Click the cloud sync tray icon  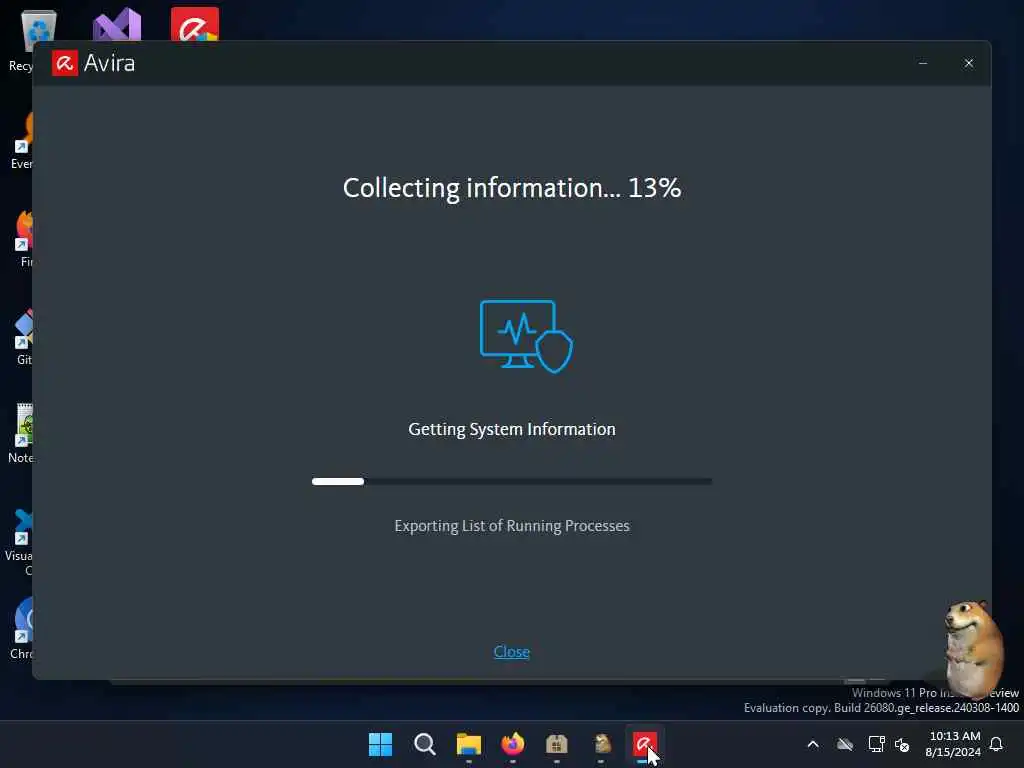coord(844,744)
